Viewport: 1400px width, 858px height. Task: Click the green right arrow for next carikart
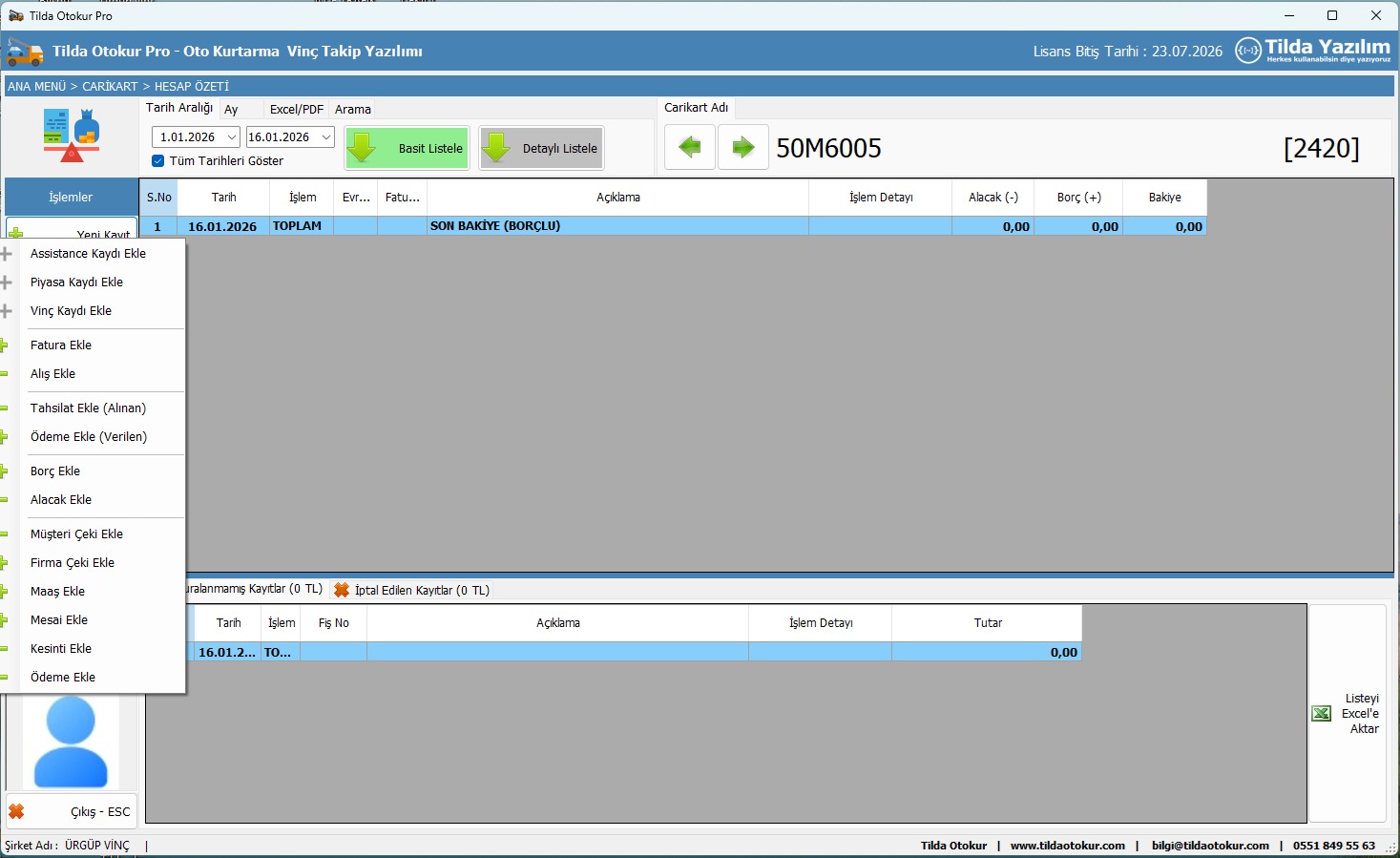click(x=742, y=148)
